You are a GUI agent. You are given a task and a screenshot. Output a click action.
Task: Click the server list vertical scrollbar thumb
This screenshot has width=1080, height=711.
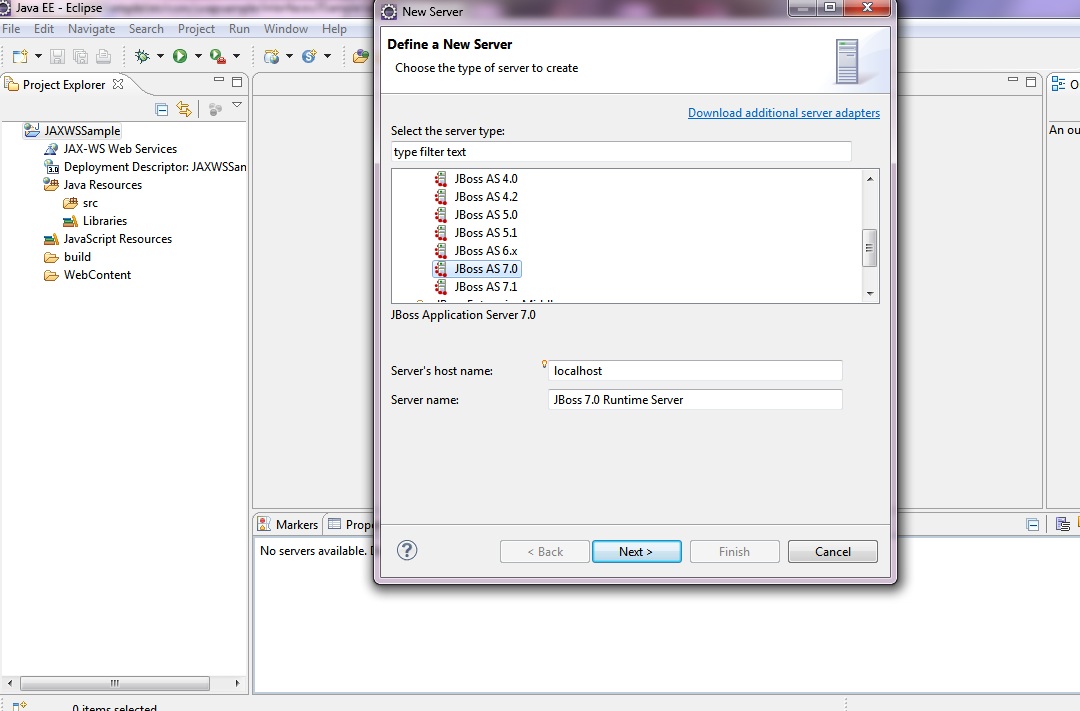tap(870, 247)
